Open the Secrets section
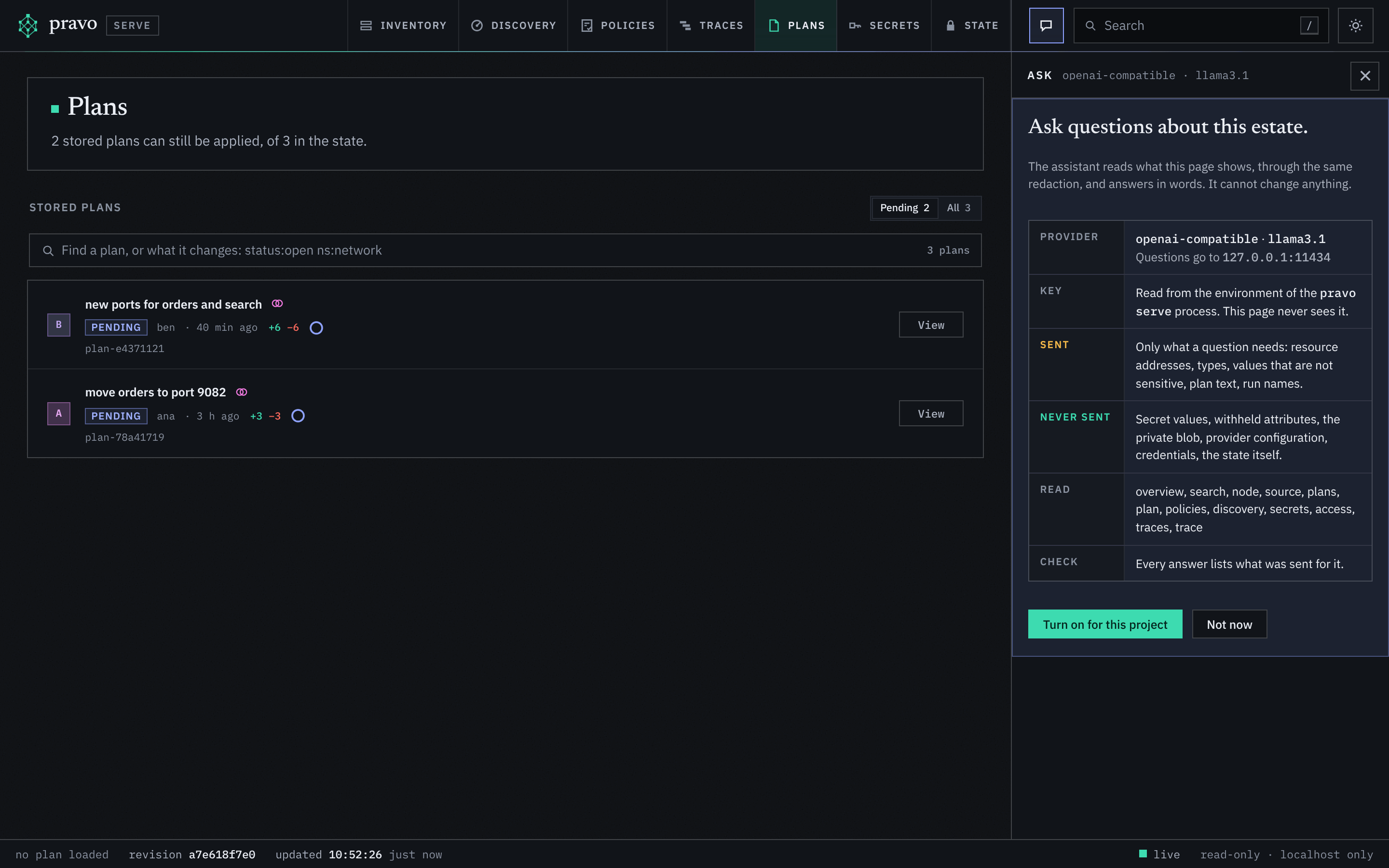 point(885,25)
